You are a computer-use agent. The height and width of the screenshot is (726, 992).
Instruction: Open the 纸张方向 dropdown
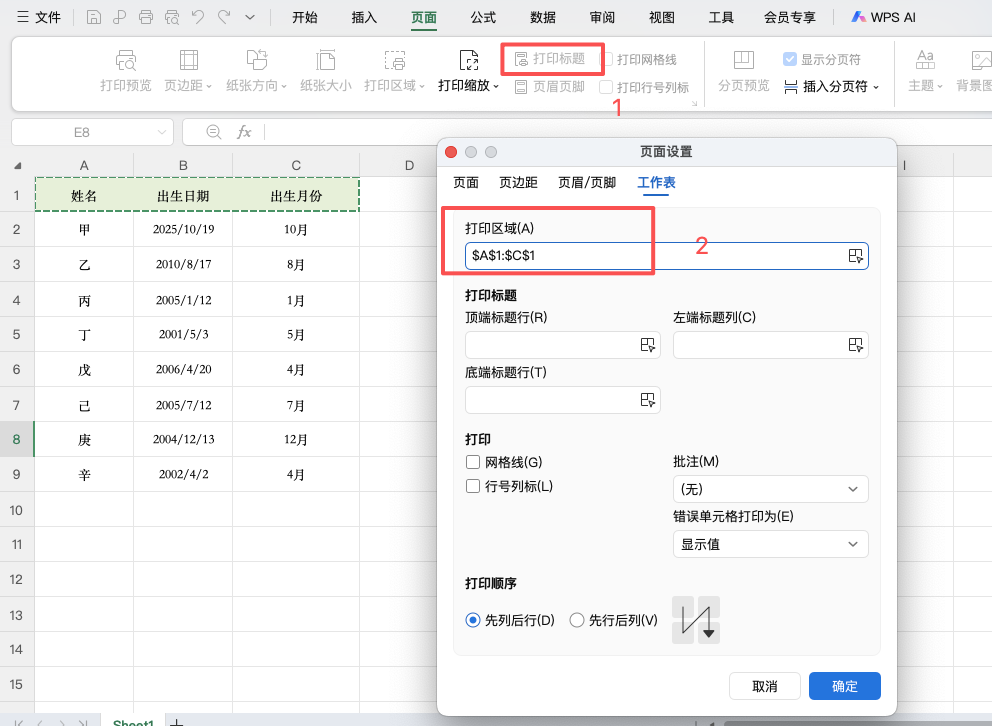(x=256, y=85)
